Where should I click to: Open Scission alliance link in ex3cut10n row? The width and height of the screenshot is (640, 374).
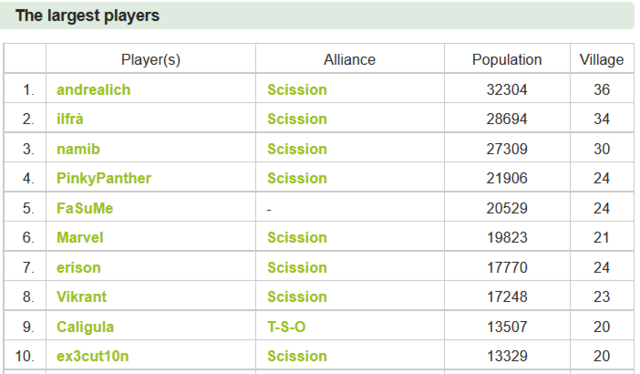point(297,356)
